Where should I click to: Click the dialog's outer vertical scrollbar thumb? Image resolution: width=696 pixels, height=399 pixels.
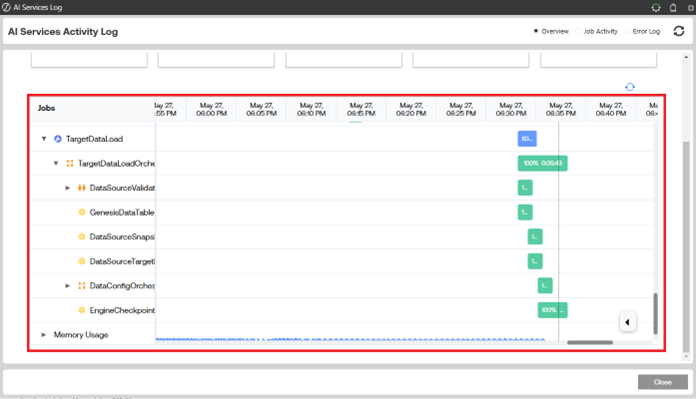686,246
